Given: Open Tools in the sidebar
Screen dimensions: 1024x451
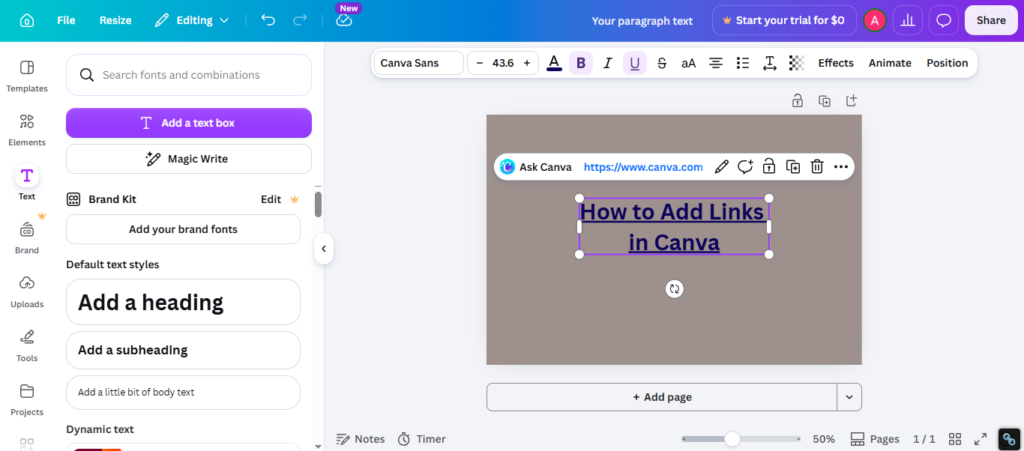Looking at the screenshot, I should pos(27,347).
